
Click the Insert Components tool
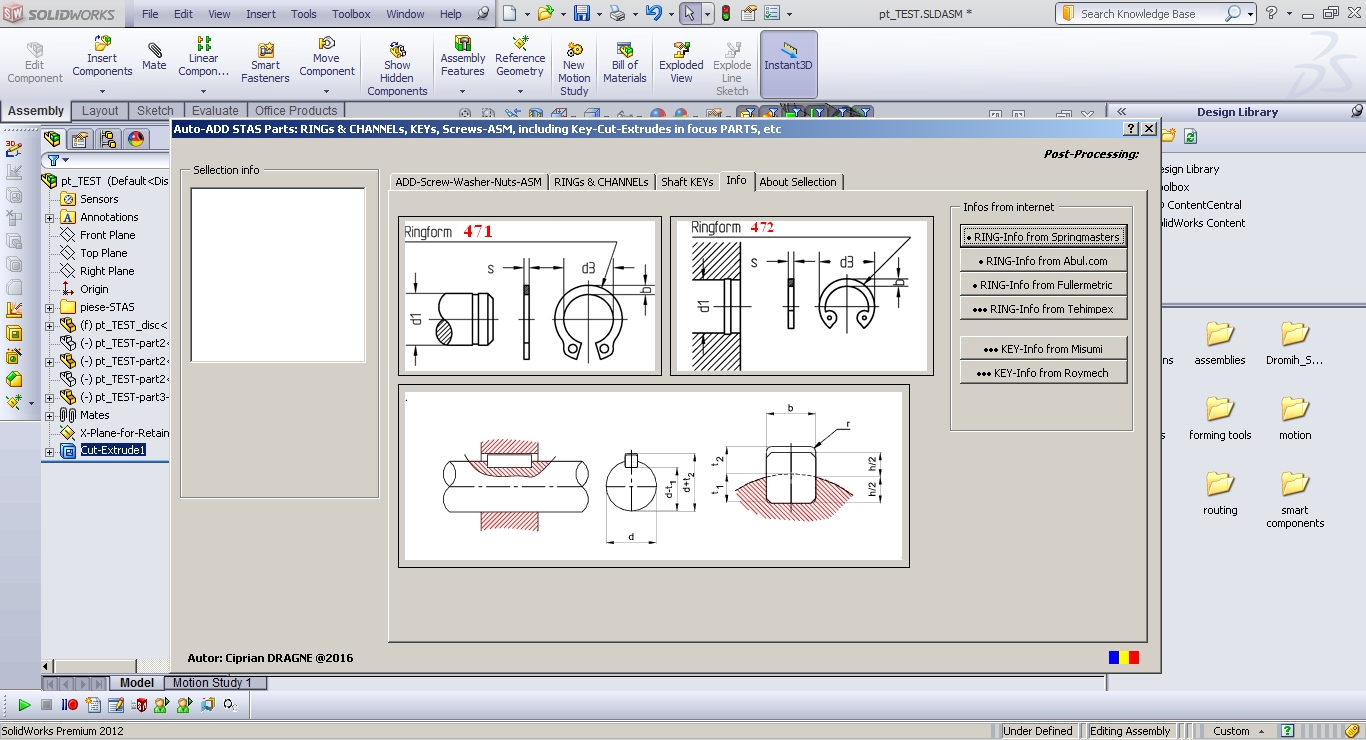[102, 57]
